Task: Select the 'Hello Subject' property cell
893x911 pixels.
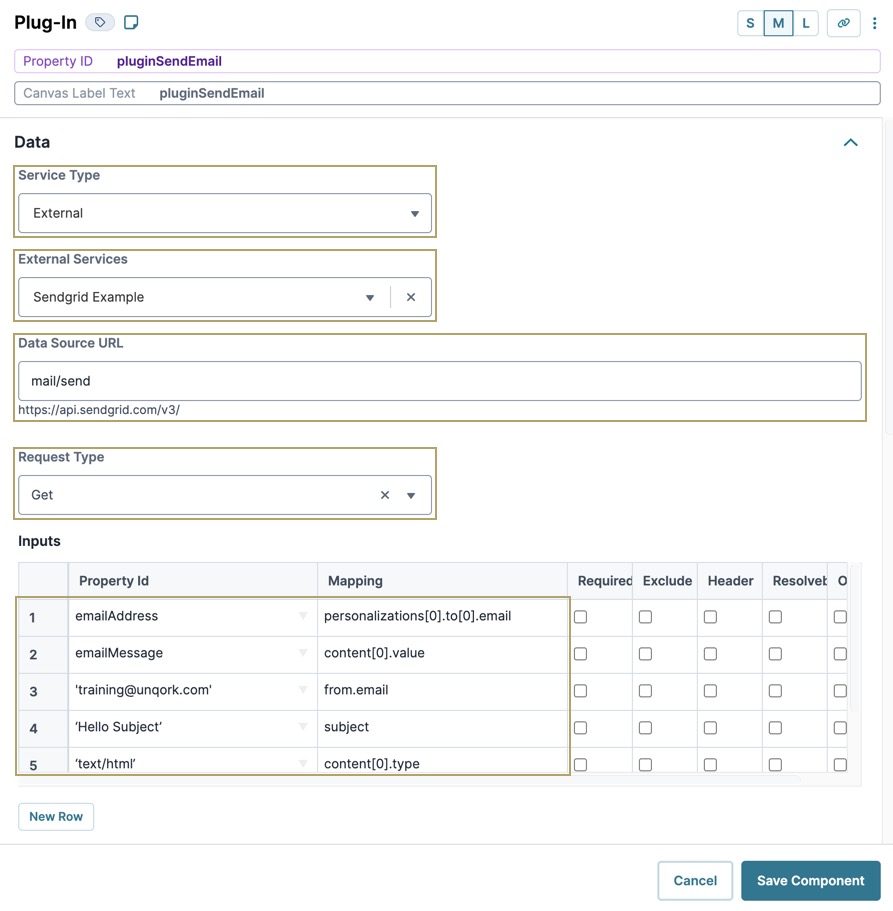Action: coord(193,727)
